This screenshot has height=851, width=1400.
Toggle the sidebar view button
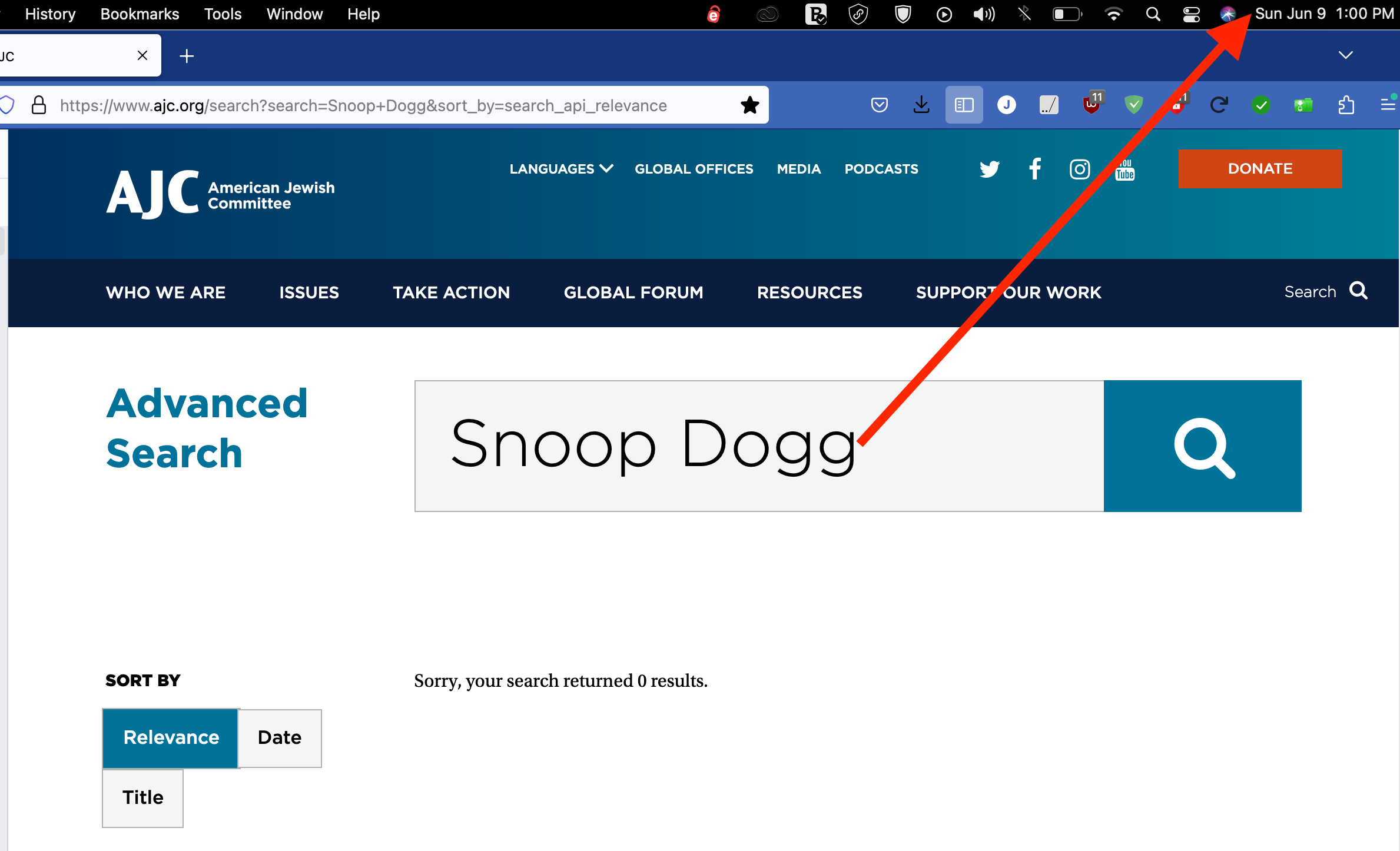coord(964,105)
